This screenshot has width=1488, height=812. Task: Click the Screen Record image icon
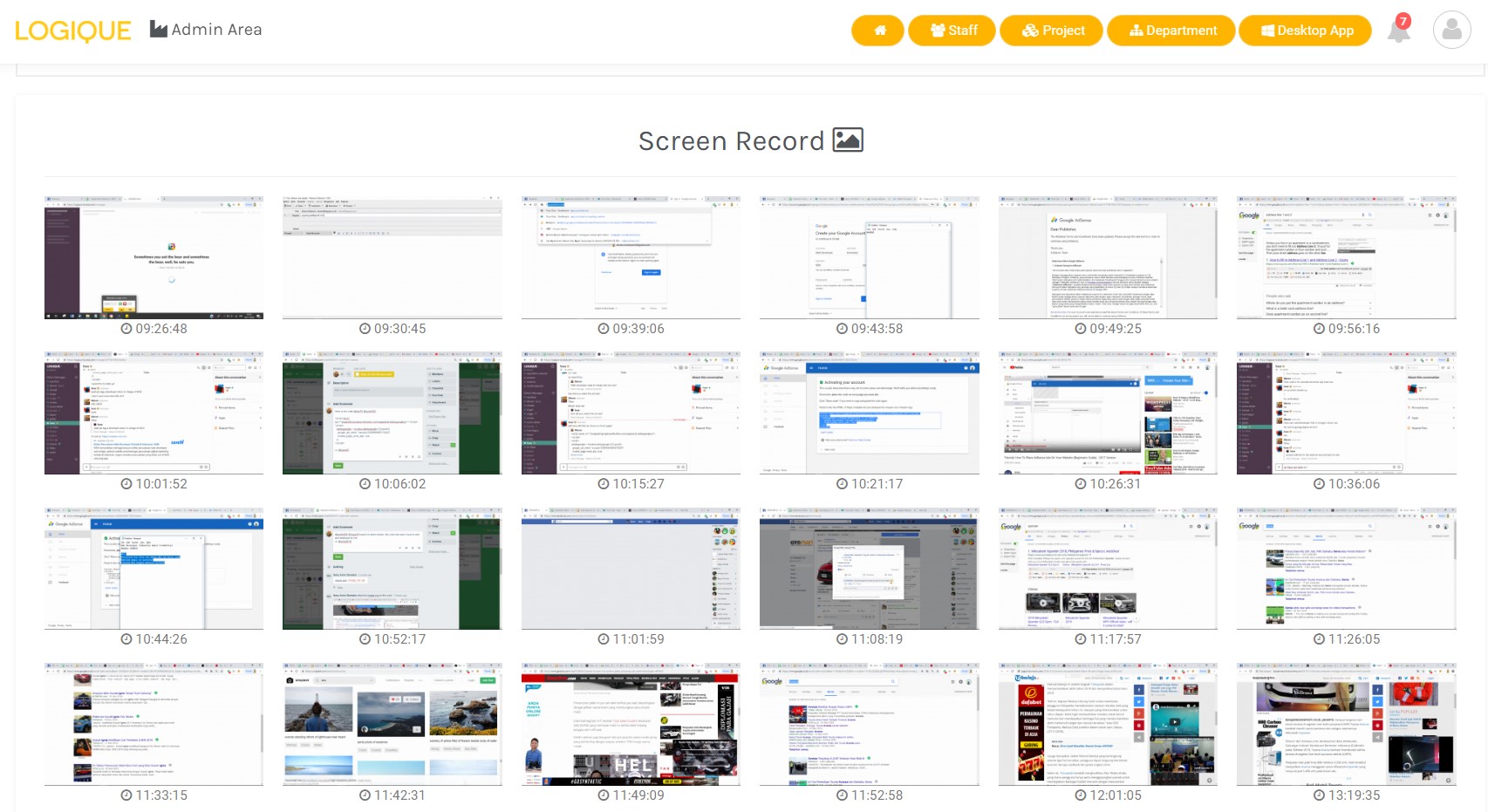click(x=848, y=140)
